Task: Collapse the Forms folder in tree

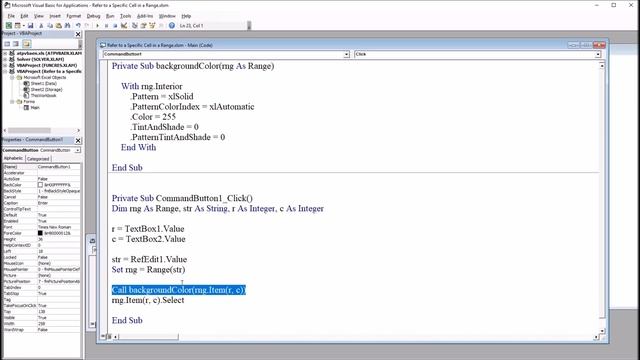Action: (x=12, y=101)
